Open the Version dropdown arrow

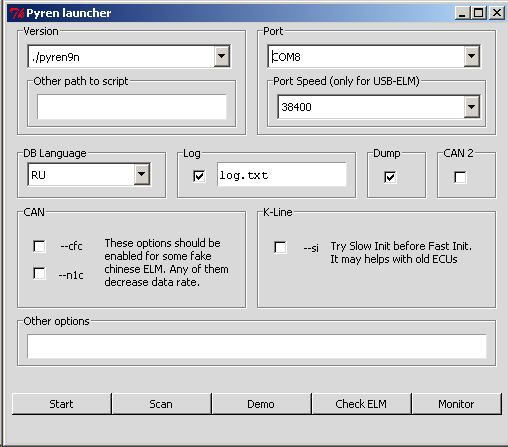pyautogui.click(x=222, y=56)
